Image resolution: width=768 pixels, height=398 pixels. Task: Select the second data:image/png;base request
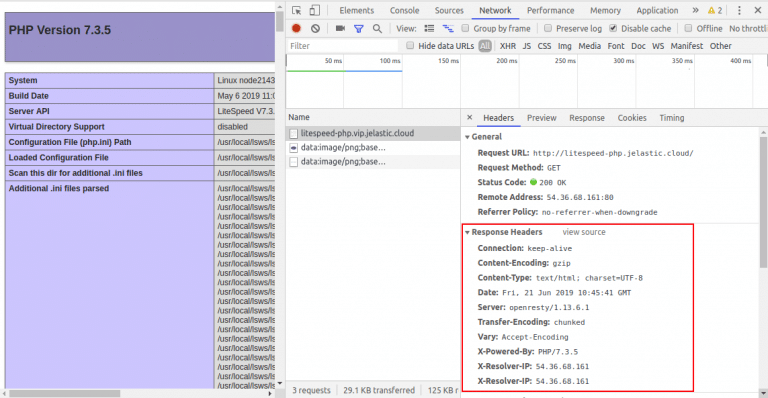point(373,162)
